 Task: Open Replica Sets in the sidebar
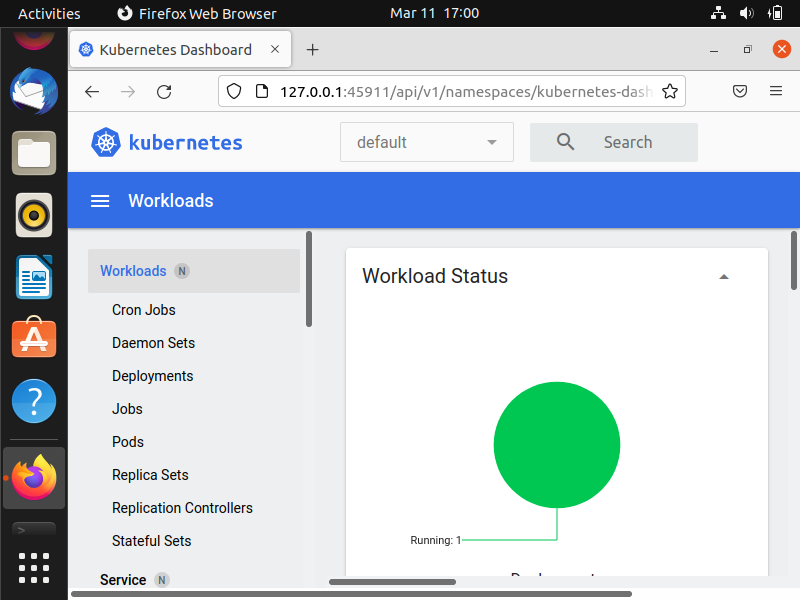(x=150, y=475)
